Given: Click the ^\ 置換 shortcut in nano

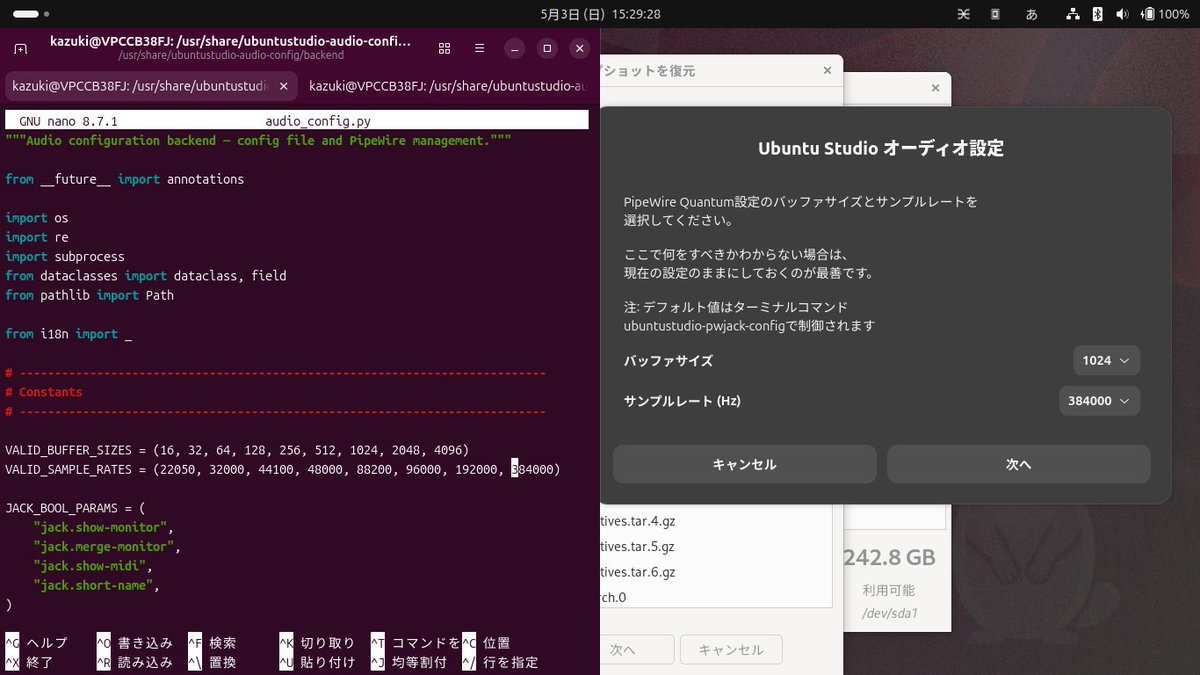Looking at the screenshot, I should coord(213,662).
